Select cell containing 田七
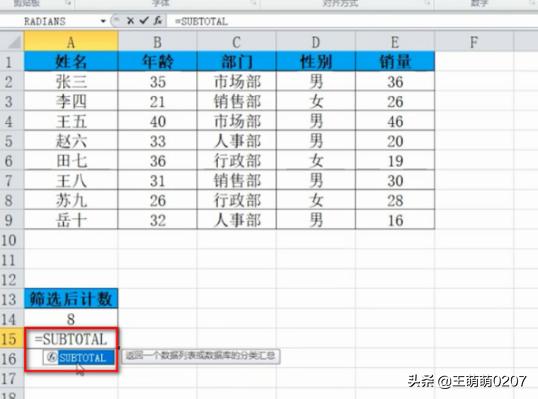The height and width of the screenshot is (399, 538). [x=71, y=161]
